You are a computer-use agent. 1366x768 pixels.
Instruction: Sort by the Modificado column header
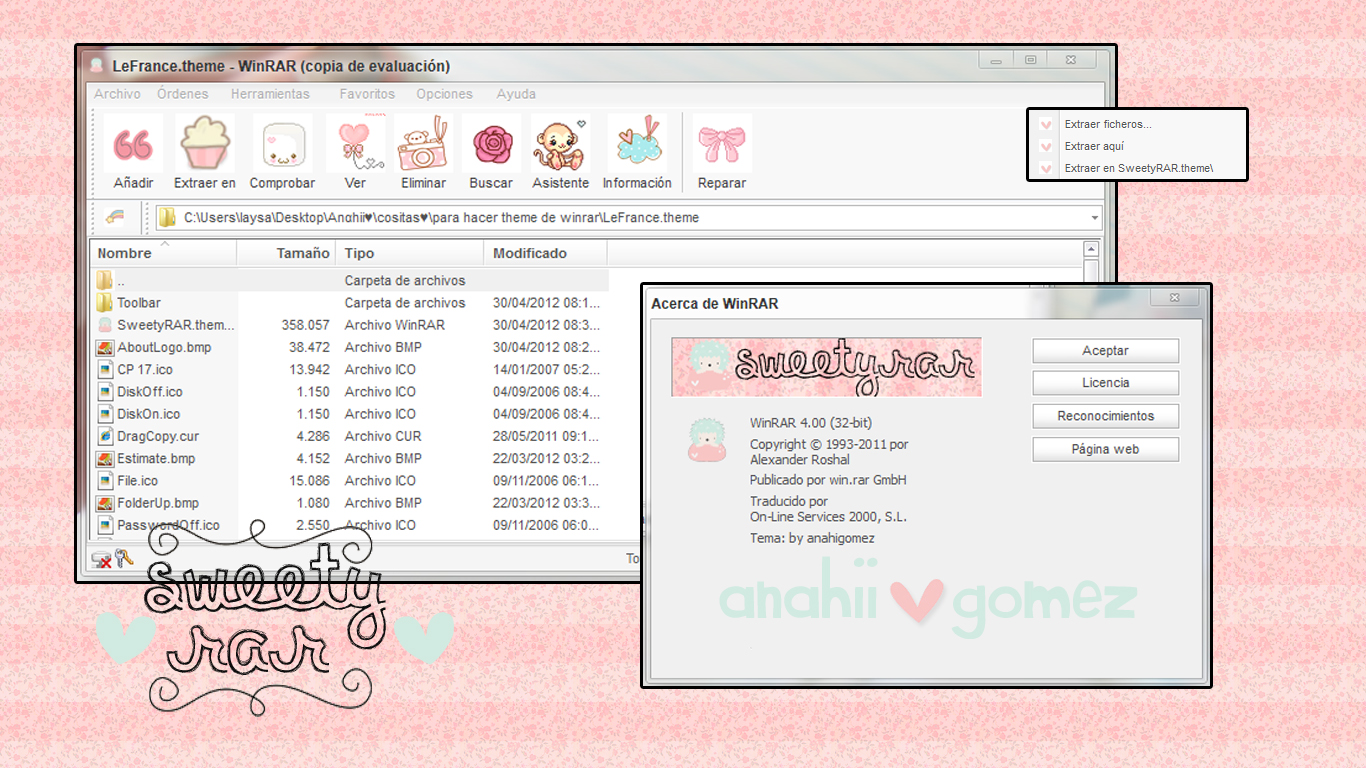point(546,253)
